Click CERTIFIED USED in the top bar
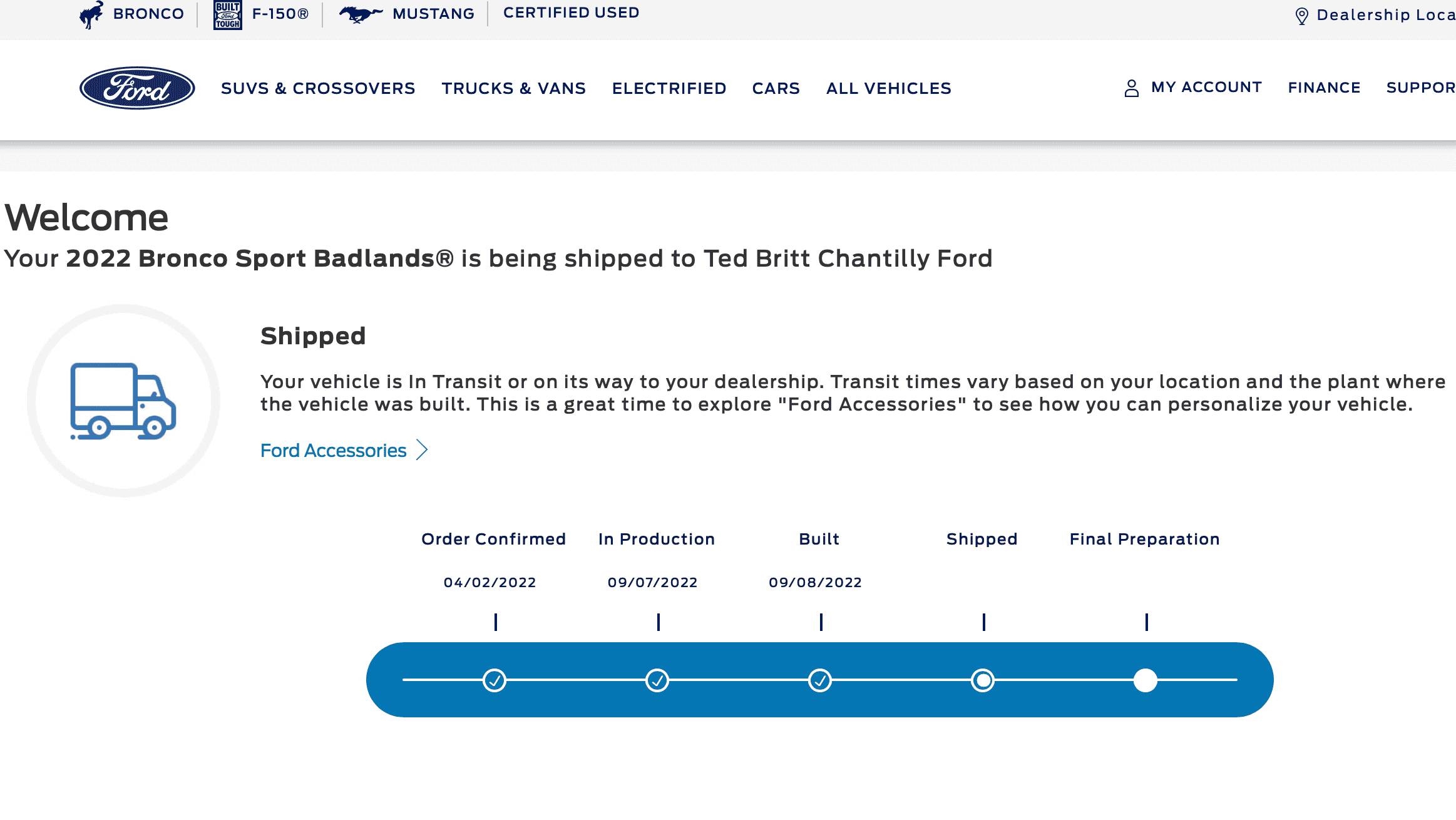Viewport: 1456px width, 820px height. pos(570,12)
